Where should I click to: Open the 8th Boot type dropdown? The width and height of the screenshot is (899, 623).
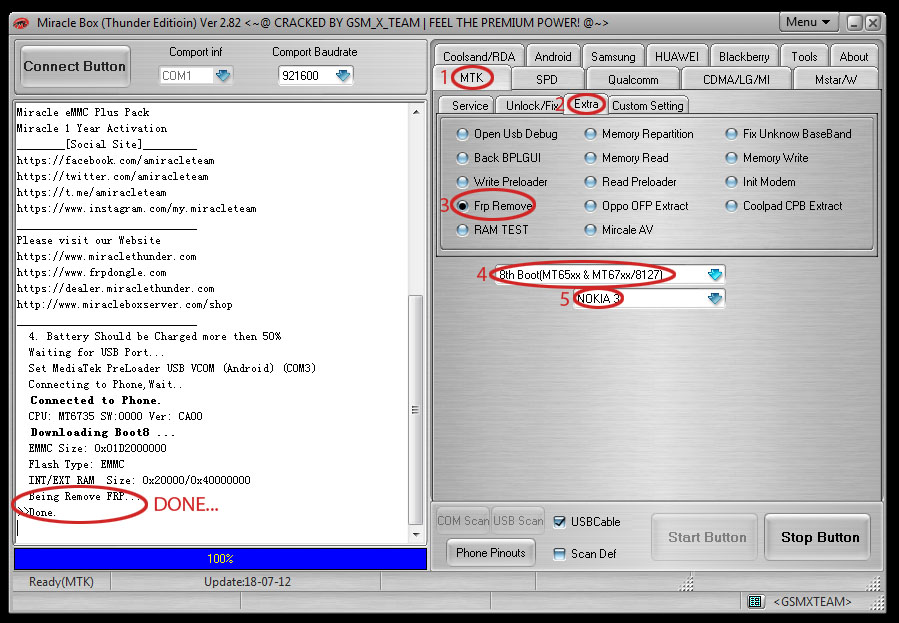(x=715, y=275)
